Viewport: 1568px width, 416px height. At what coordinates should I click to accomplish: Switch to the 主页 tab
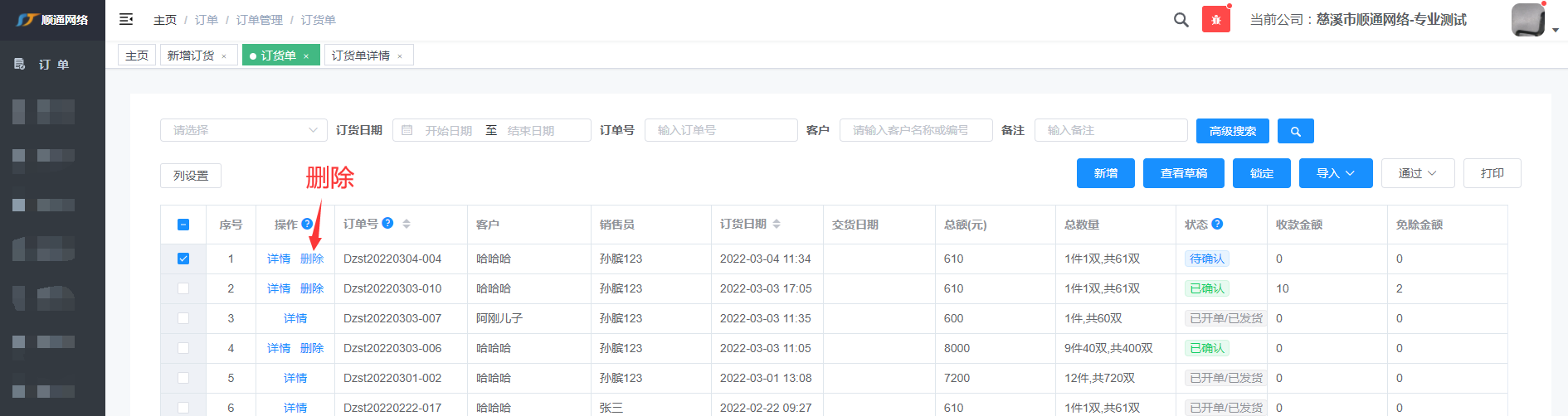click(137, 56)
